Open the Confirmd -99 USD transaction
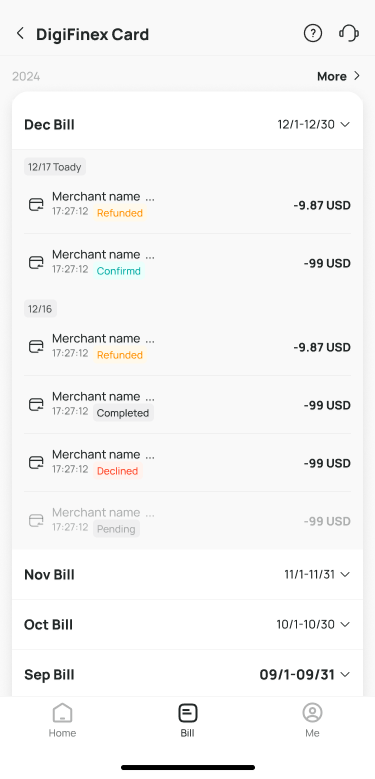The image size is (375, 779). point(187,262)
